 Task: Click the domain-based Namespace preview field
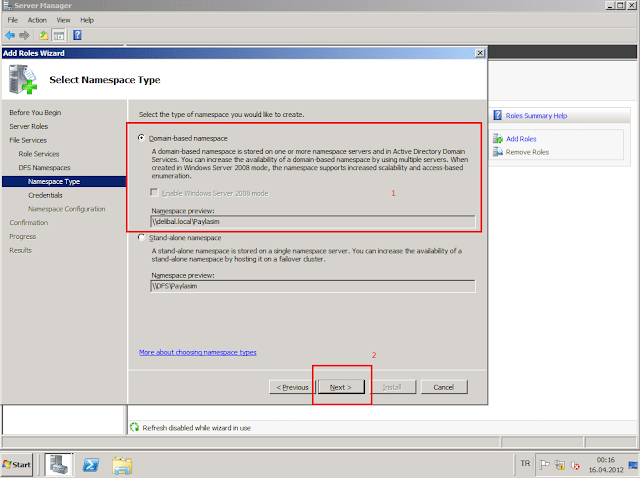click(311, 223)
